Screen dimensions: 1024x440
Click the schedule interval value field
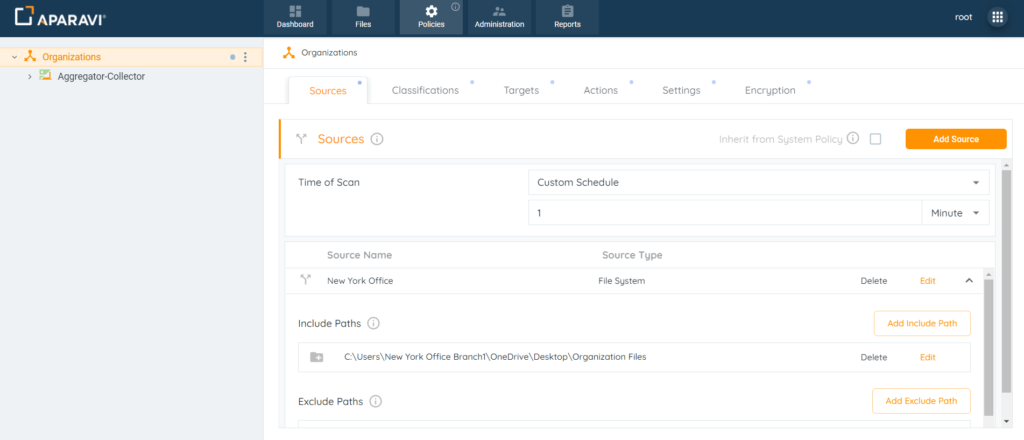click(725, 213)
